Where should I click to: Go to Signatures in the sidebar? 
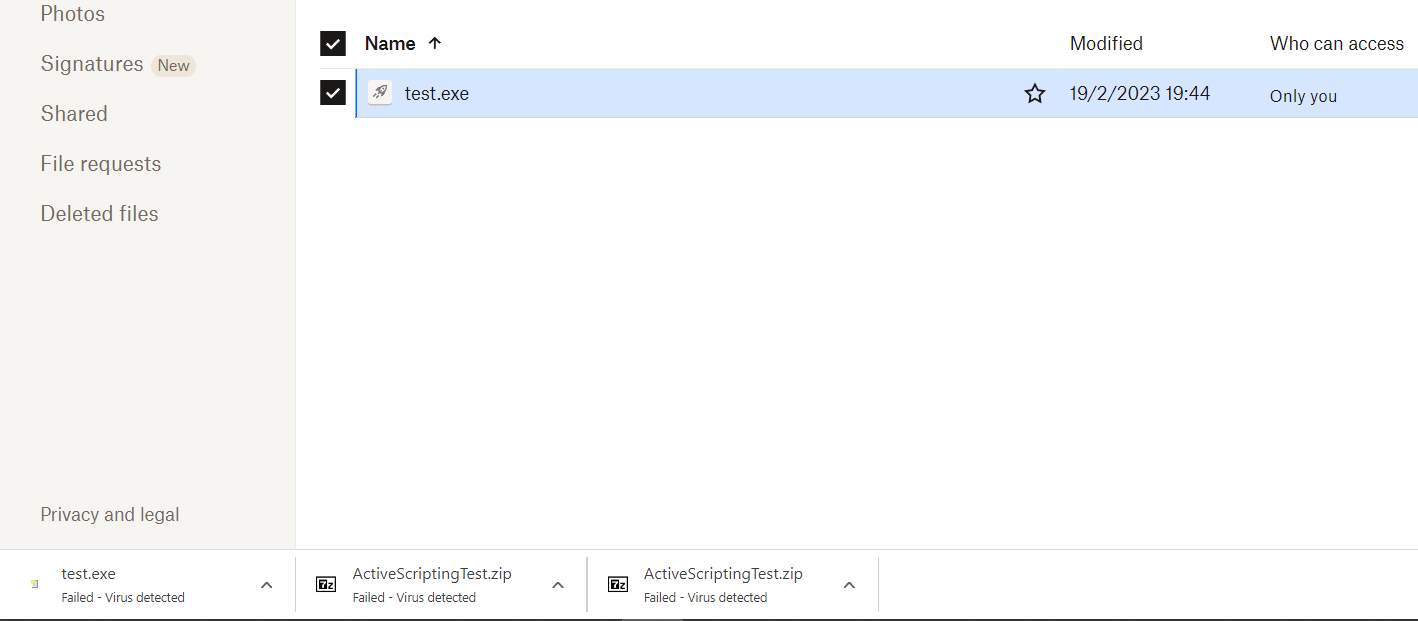(x=92, y=64)
